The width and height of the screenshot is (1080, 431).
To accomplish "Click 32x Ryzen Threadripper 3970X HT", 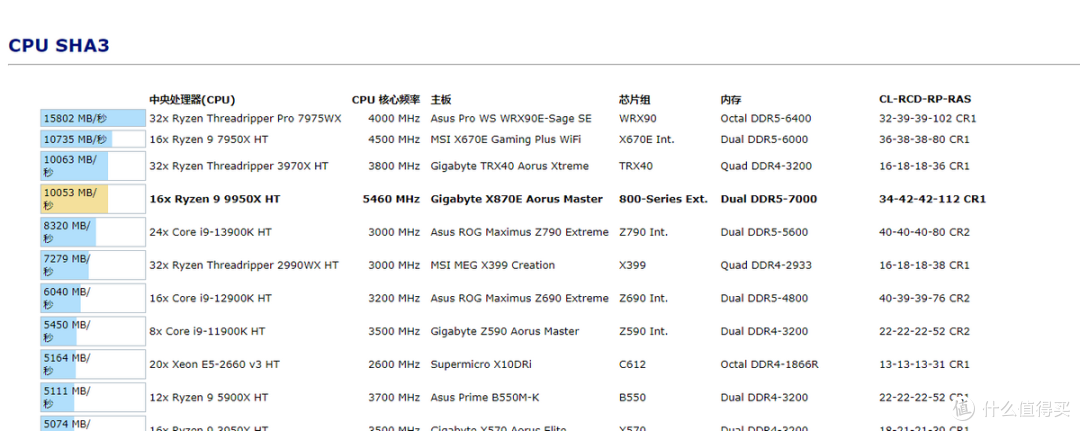I will (x=239, y=166).
